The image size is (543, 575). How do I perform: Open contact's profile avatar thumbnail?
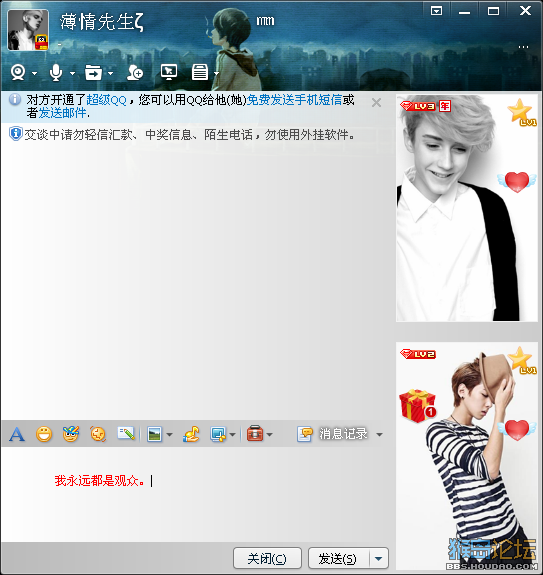tap(28, 30)
